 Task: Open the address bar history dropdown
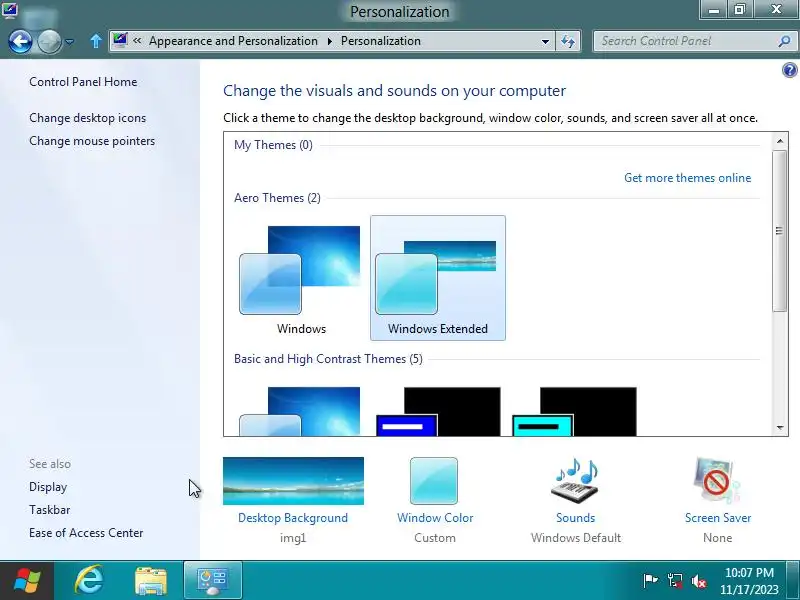tap(545, 41)
